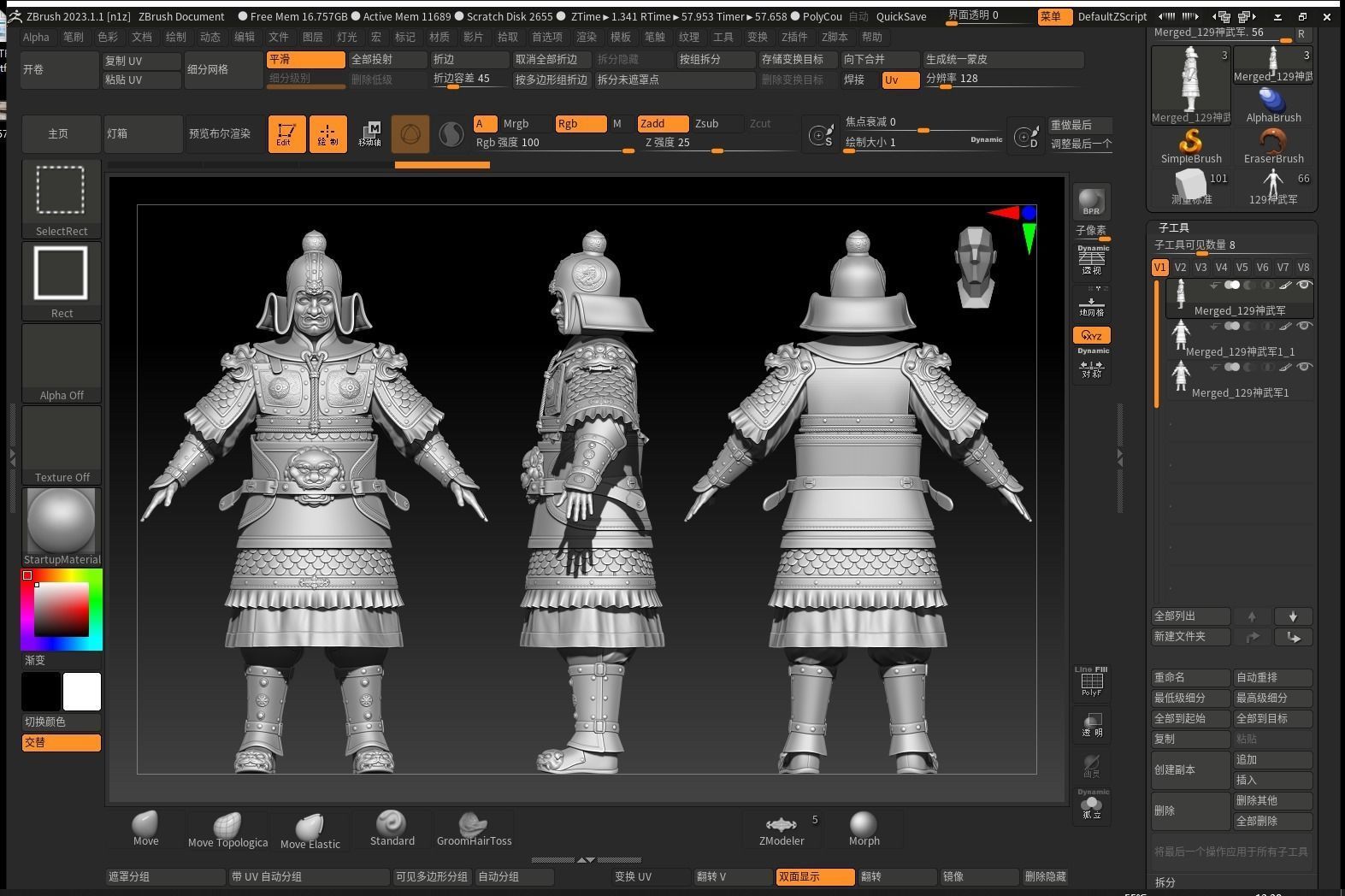Open the 帮助 help menu

[x=872, y=37]
